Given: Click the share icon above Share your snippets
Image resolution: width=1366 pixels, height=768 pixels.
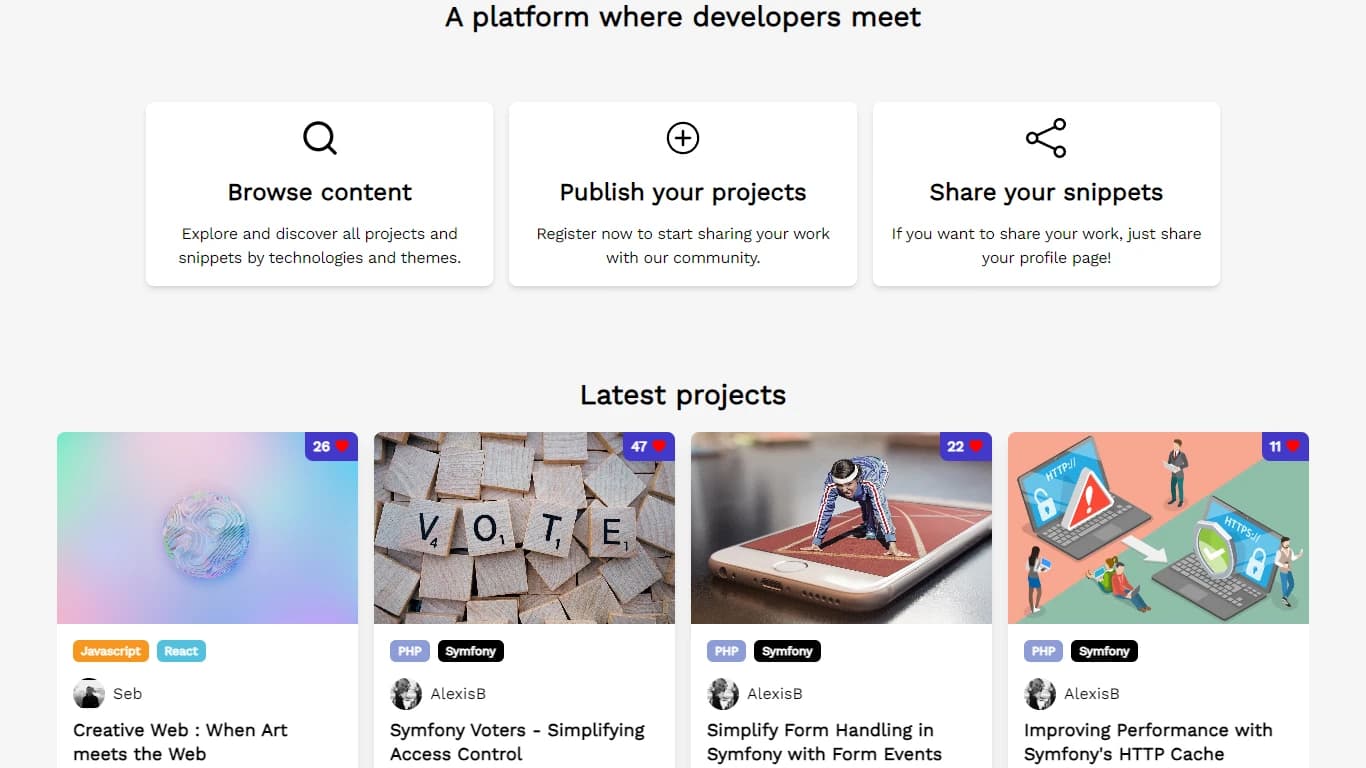Looking at the screenshot, I should 1046,138.
